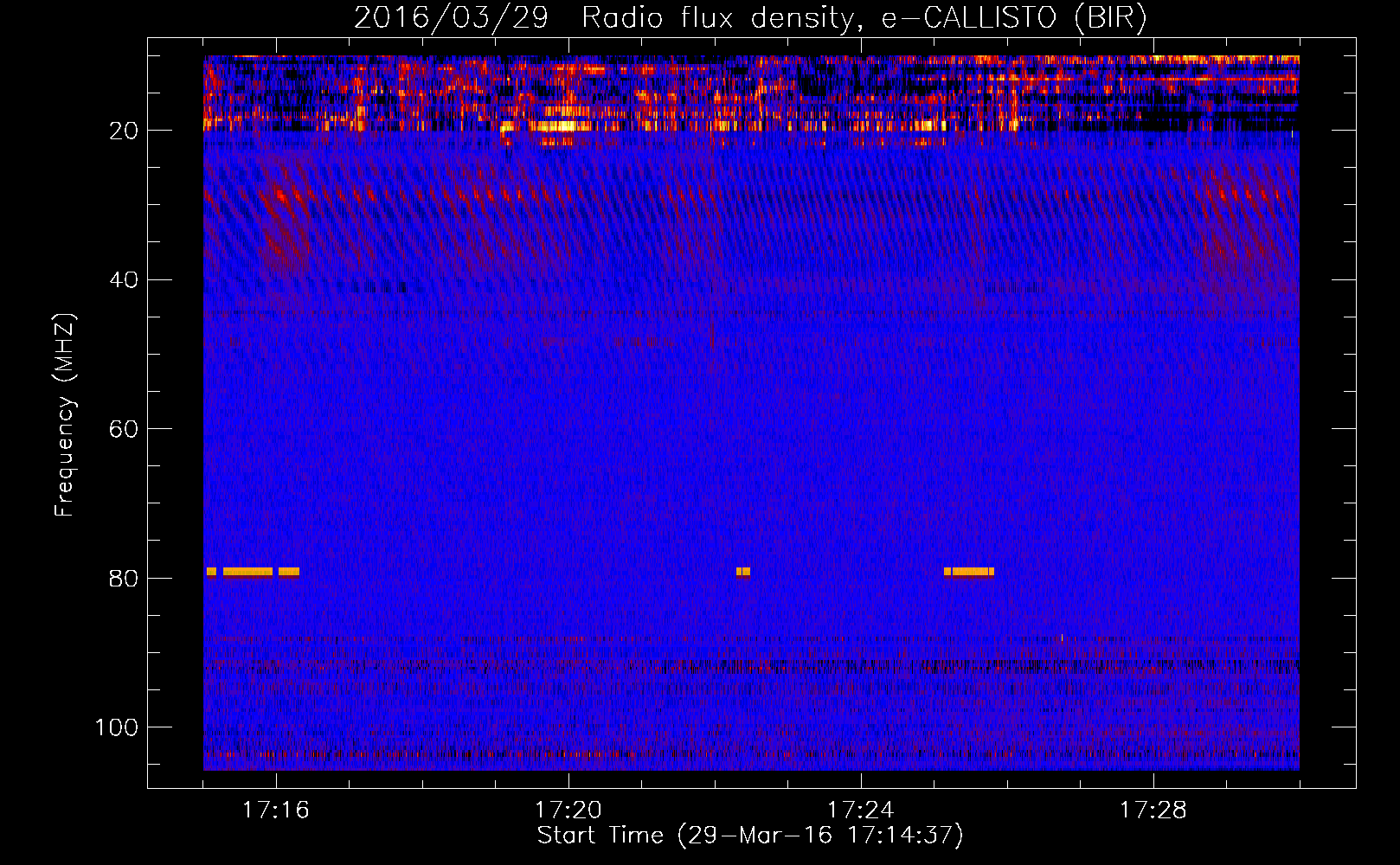This screenshot has width=1400, height=865.
Task: Click the 80 MHz frequency tick label
Action: (124, 579)
